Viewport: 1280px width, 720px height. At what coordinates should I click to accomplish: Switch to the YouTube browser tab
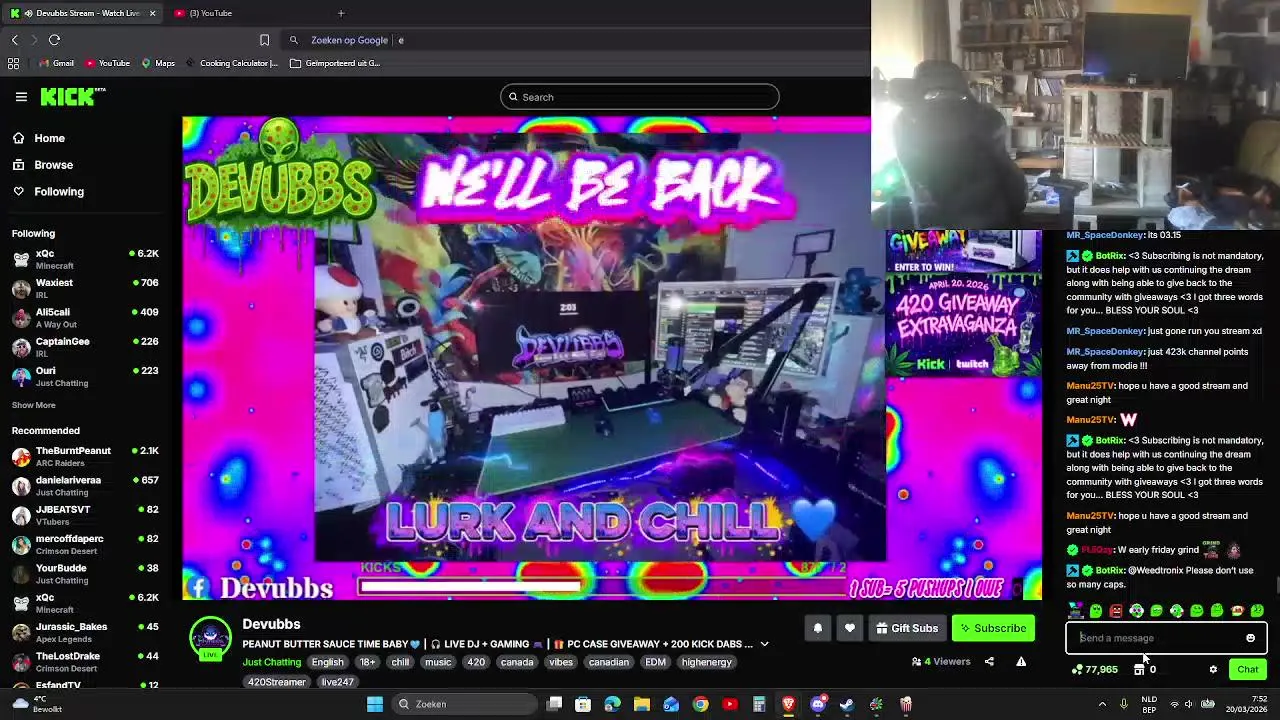point(247,13)
